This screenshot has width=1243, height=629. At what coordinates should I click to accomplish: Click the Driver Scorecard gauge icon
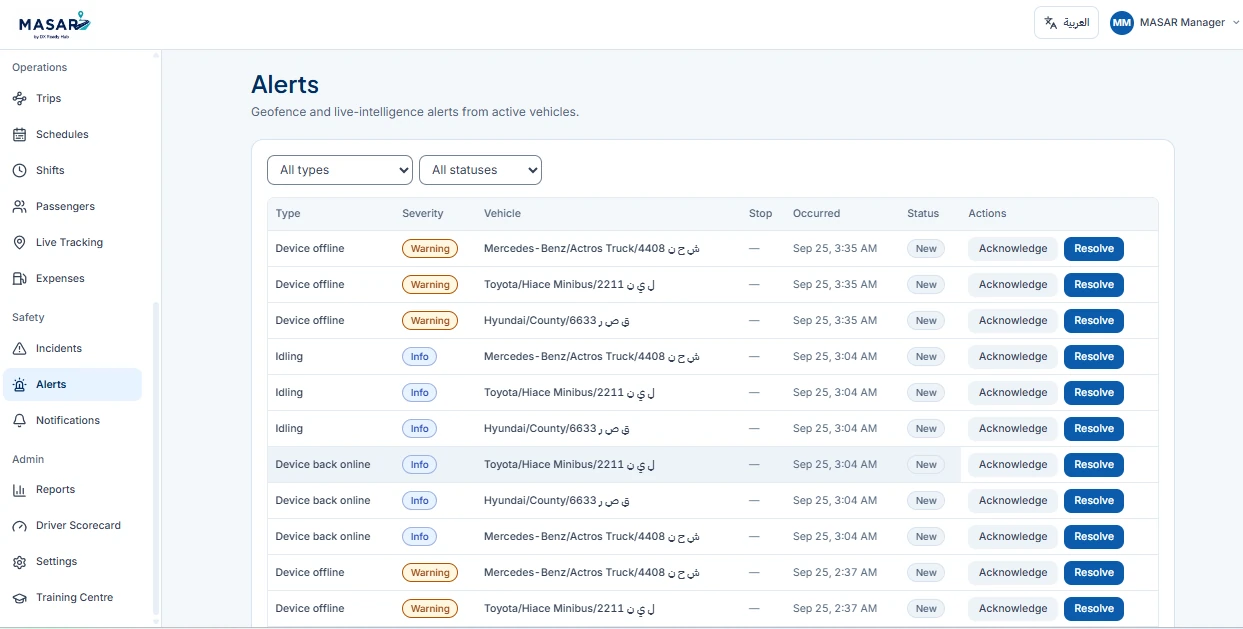19,526
